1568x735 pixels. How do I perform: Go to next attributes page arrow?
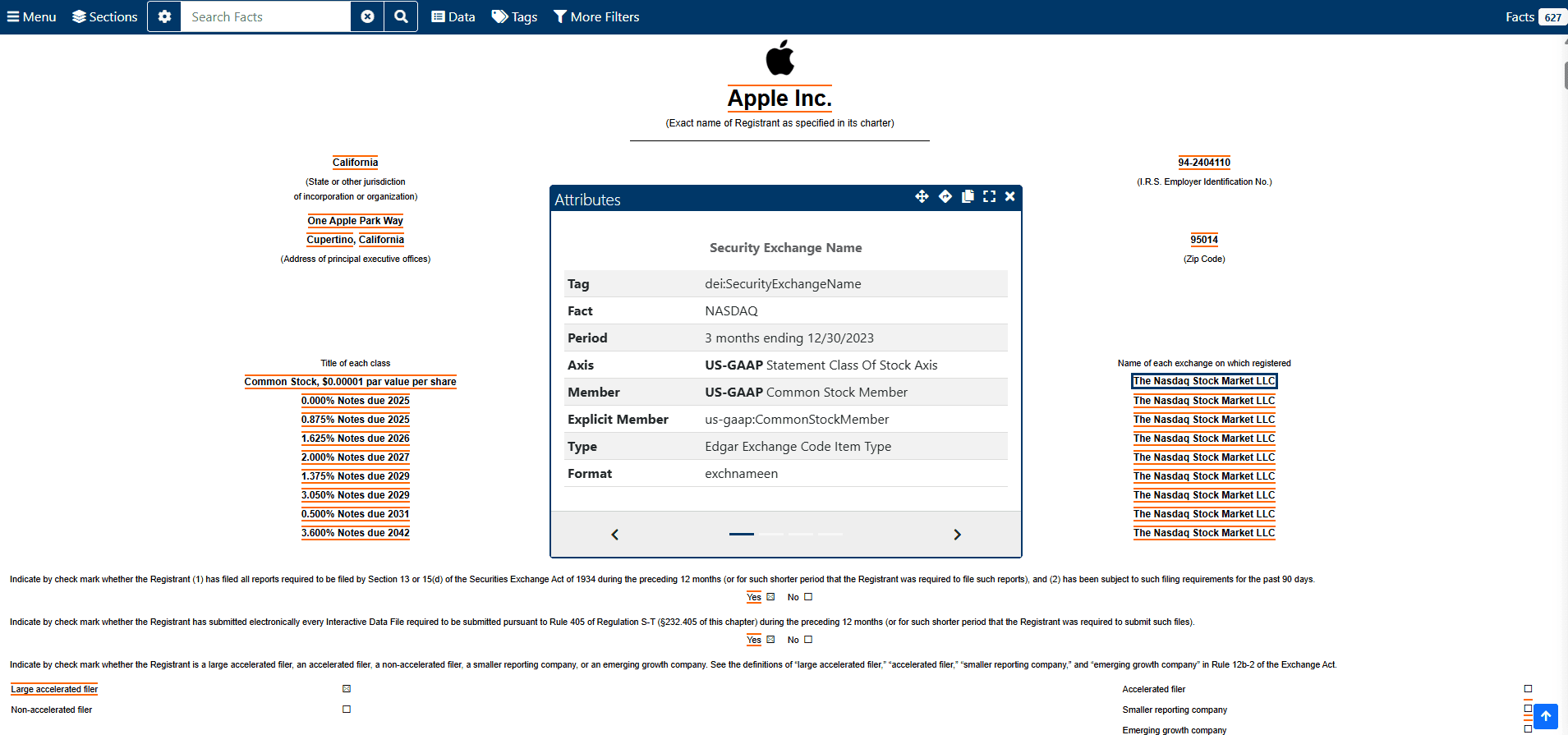click(957, 535)
